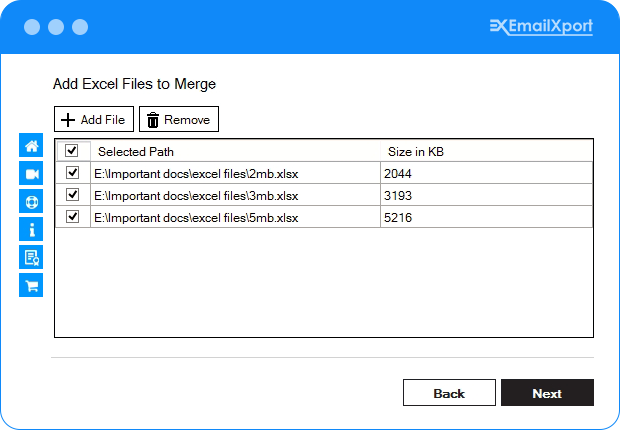Viewport: 620px width, 430px height.
Task: Click the third window control dot
Action: pyautogui.click(x=80, y=27)
